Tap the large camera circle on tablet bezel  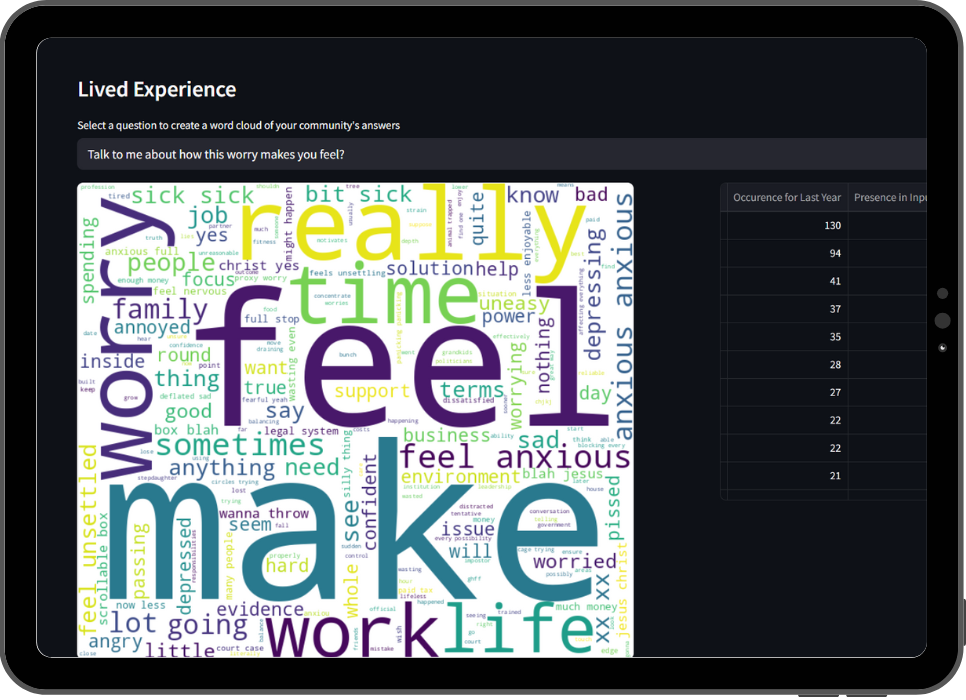[941, 320]
